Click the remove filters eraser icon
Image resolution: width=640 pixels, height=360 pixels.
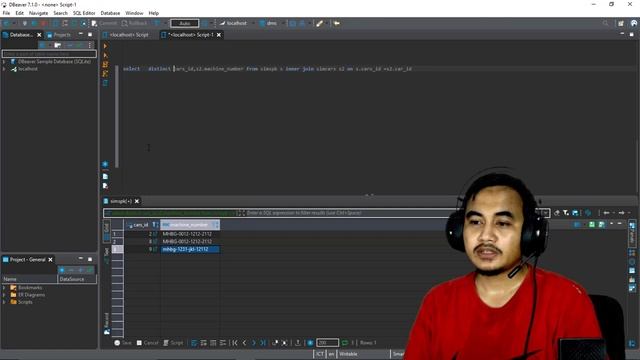click(x=556, y=213)
